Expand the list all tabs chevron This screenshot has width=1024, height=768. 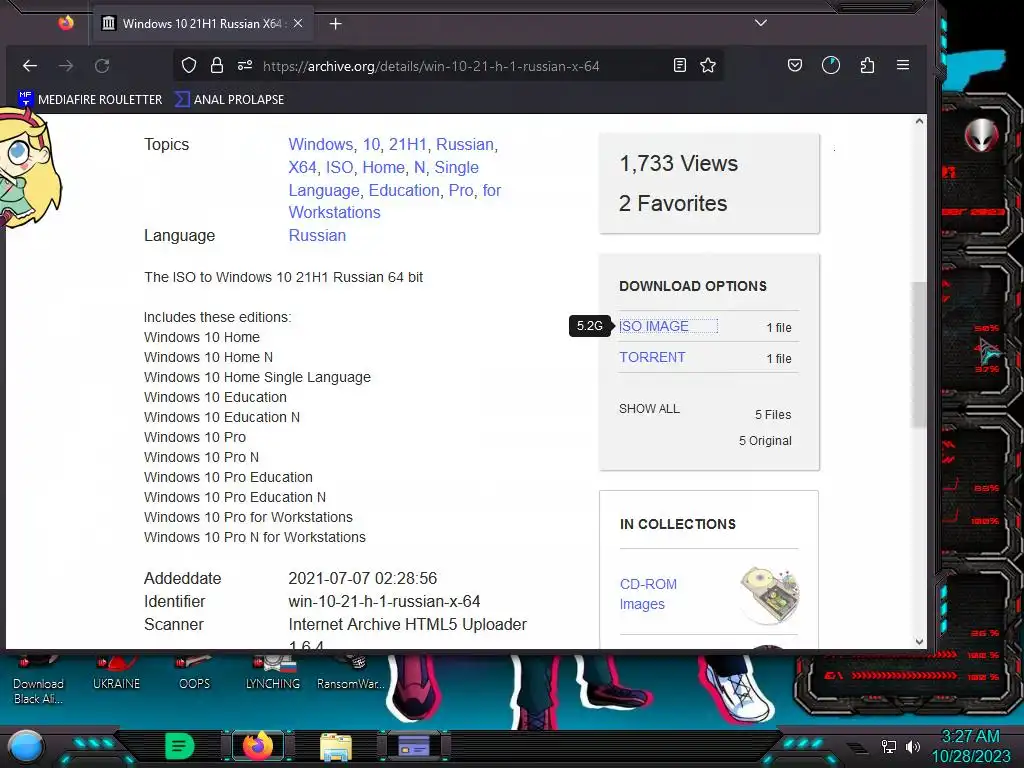[760, 23]
